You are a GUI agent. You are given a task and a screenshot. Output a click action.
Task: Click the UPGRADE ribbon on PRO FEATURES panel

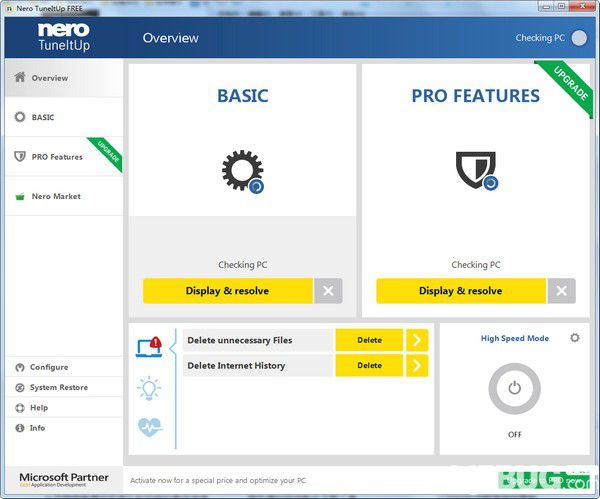pos(568,86)
